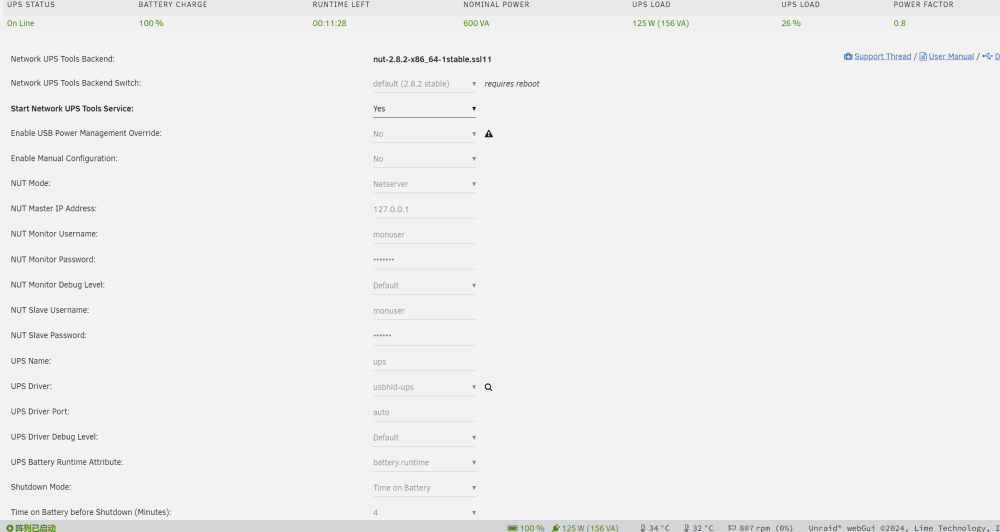Open the Start Network UPS Tools Service dropdown
The image size is (1000, 532).
[425, 109]
